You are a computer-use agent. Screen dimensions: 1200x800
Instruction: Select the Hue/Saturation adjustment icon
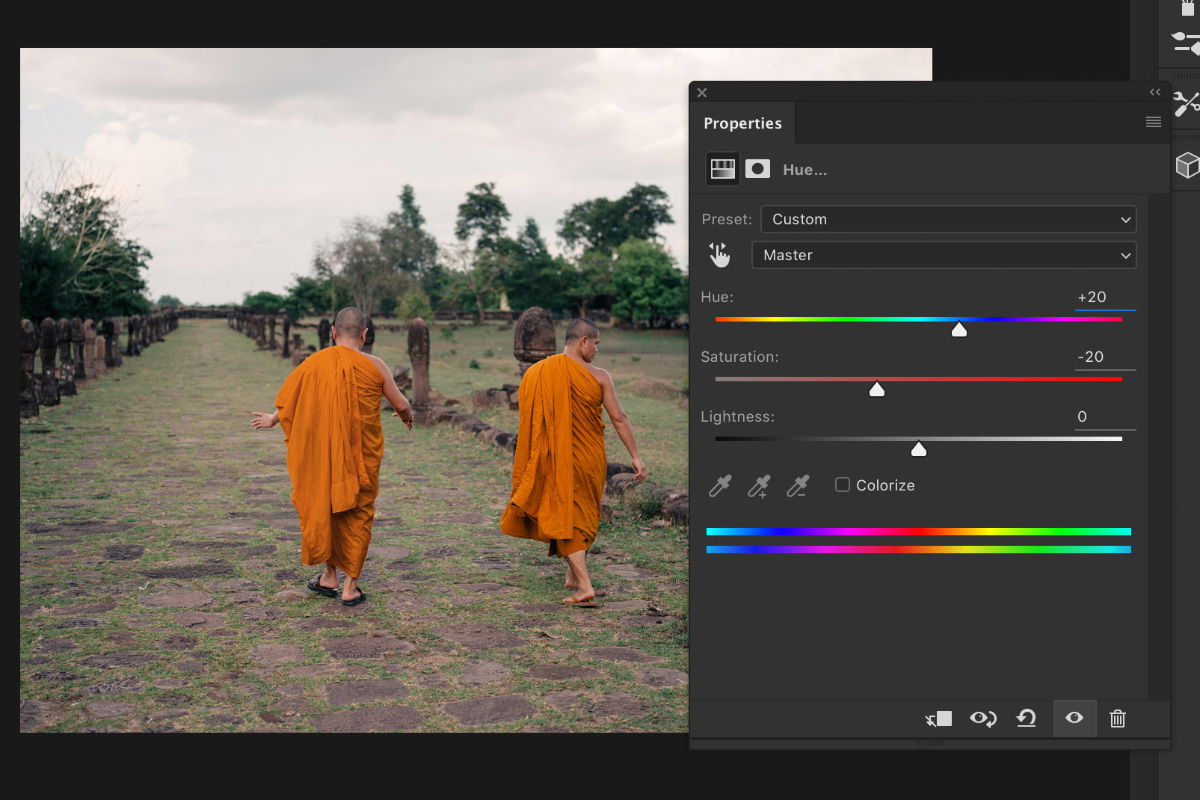[x=721, y=168]
